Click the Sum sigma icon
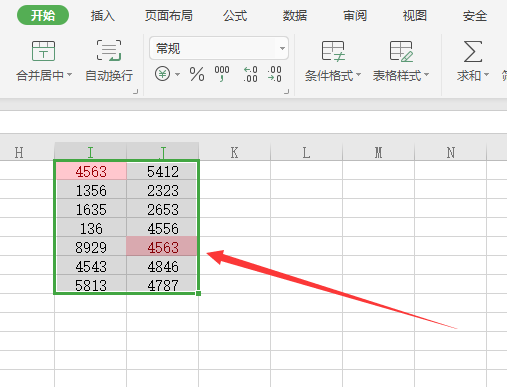 (x=473, y=51)
